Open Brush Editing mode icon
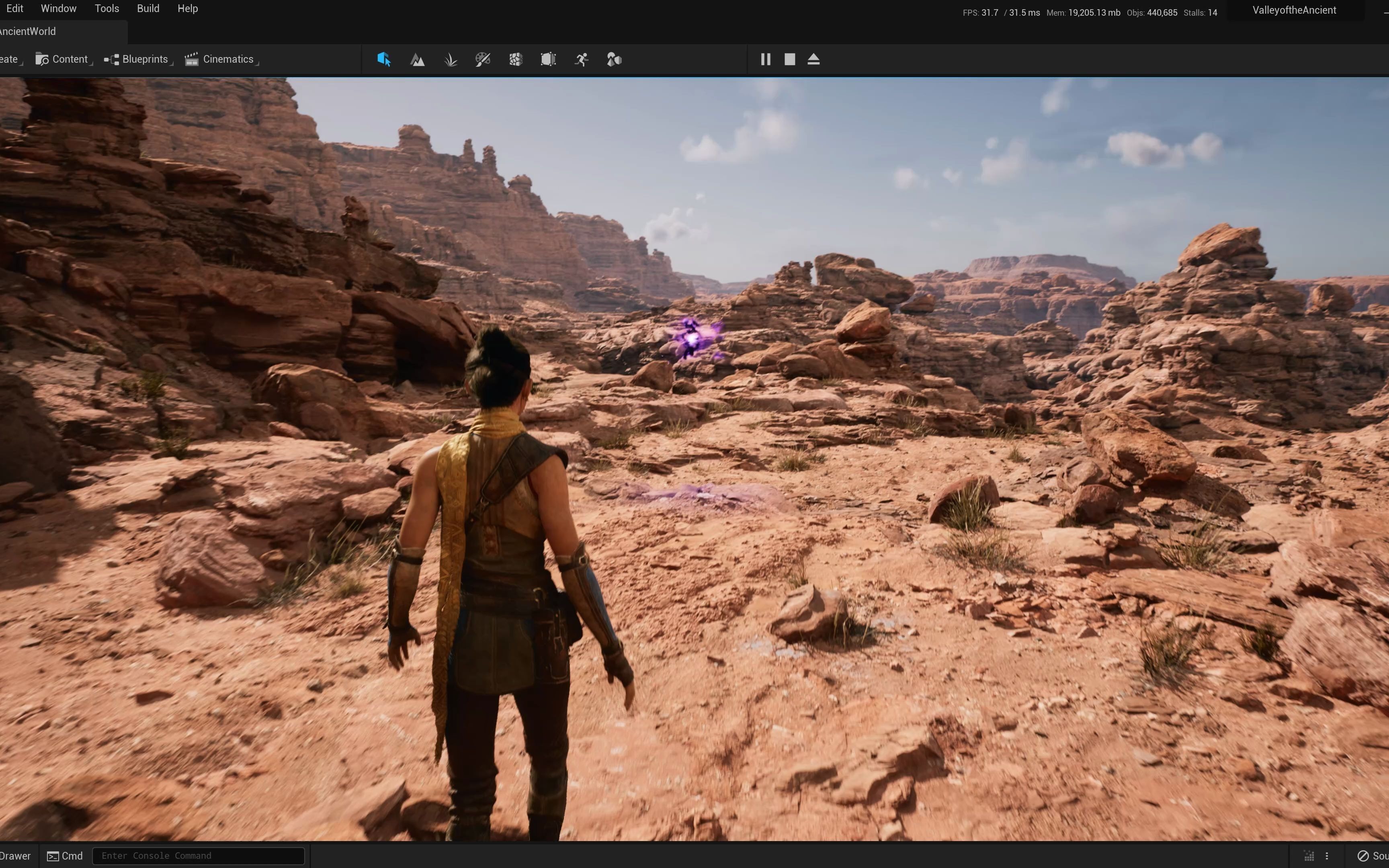Image resolution: width=1389 pixels, height=868 pixels. pyautogui.click(x=548, y=59)
